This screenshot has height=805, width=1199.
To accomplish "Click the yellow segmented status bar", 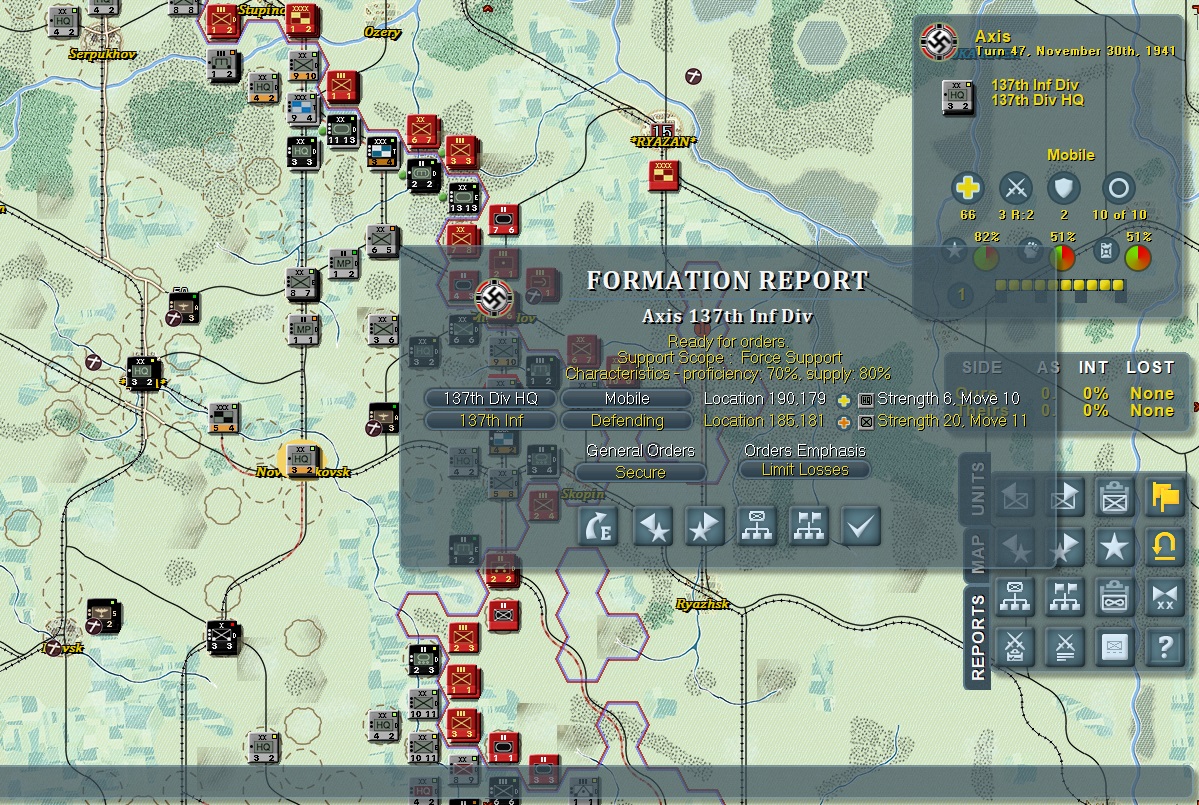I will click(1059, 285).
